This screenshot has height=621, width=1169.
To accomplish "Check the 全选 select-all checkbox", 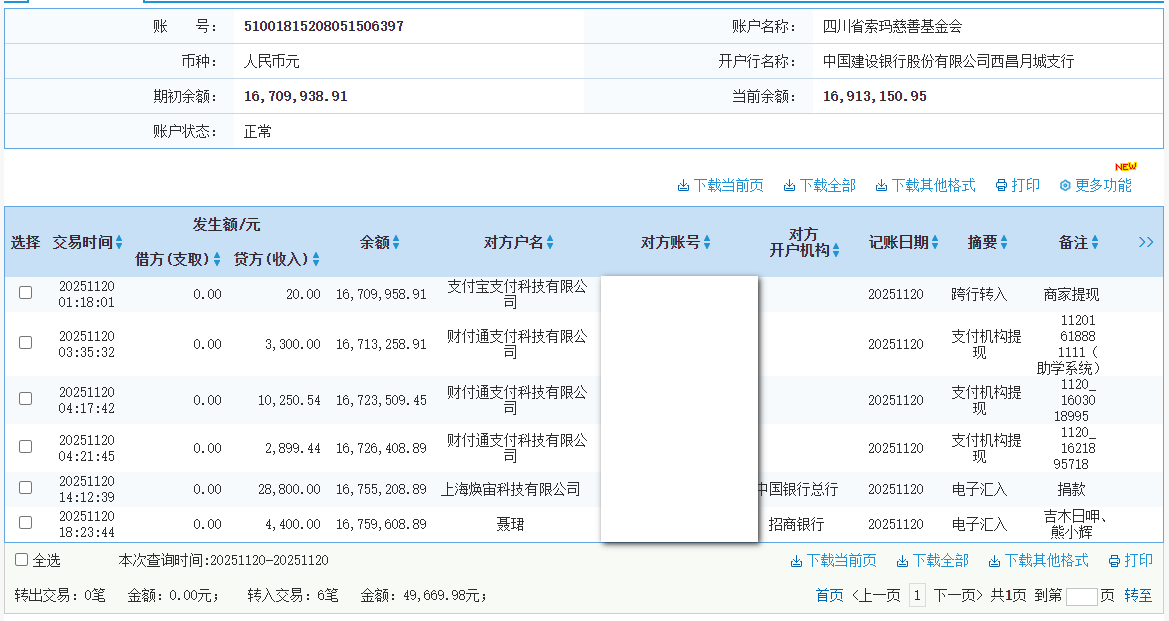I will pos(20,561).
